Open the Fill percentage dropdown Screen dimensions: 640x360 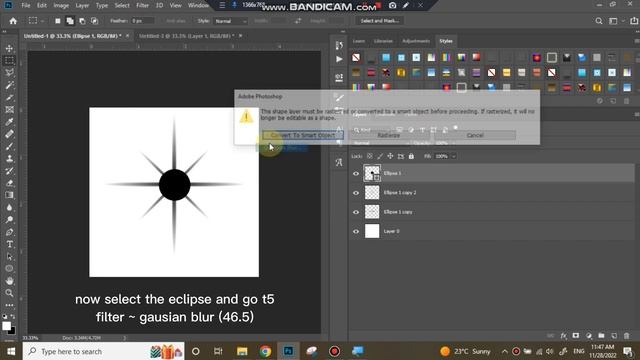(x=453, y=156)
